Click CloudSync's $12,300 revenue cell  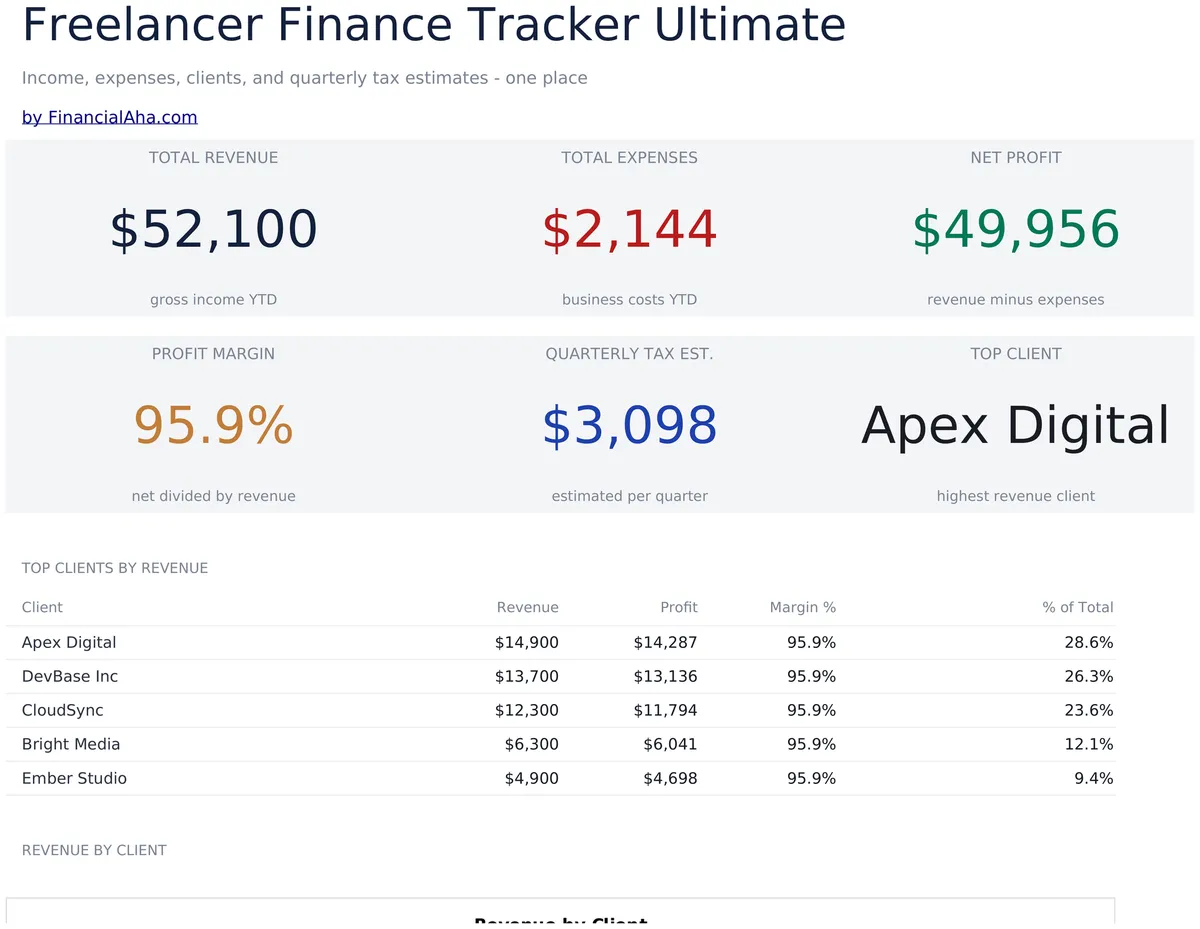click(527, 711)
